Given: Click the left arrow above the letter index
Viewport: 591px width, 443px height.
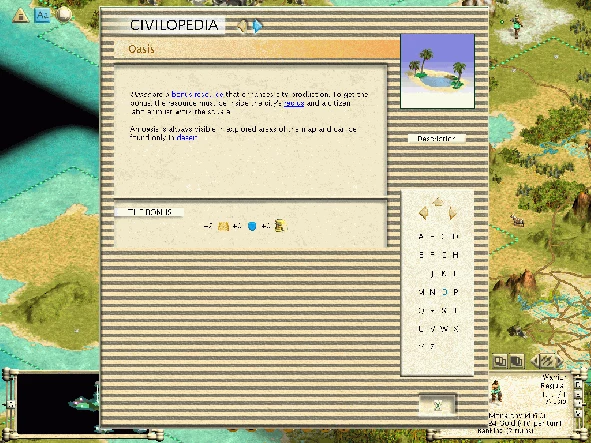Looking at the screenshot, I should 423,213.
